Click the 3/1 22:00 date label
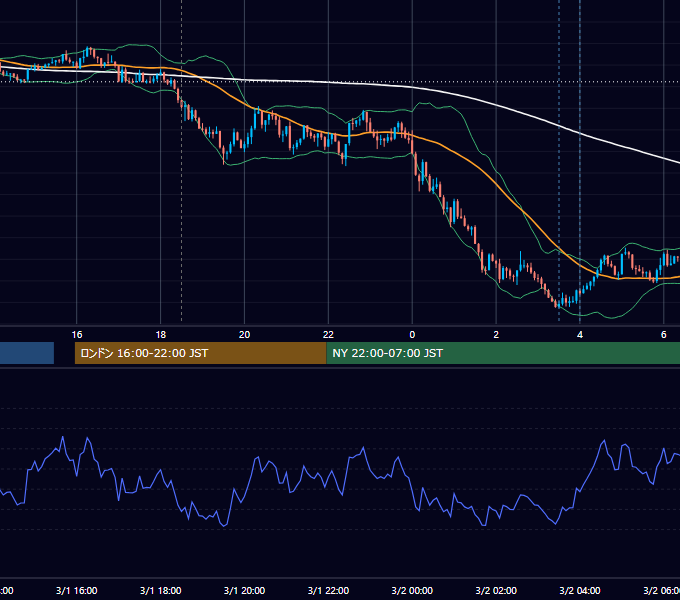 [x=328, y=590]
